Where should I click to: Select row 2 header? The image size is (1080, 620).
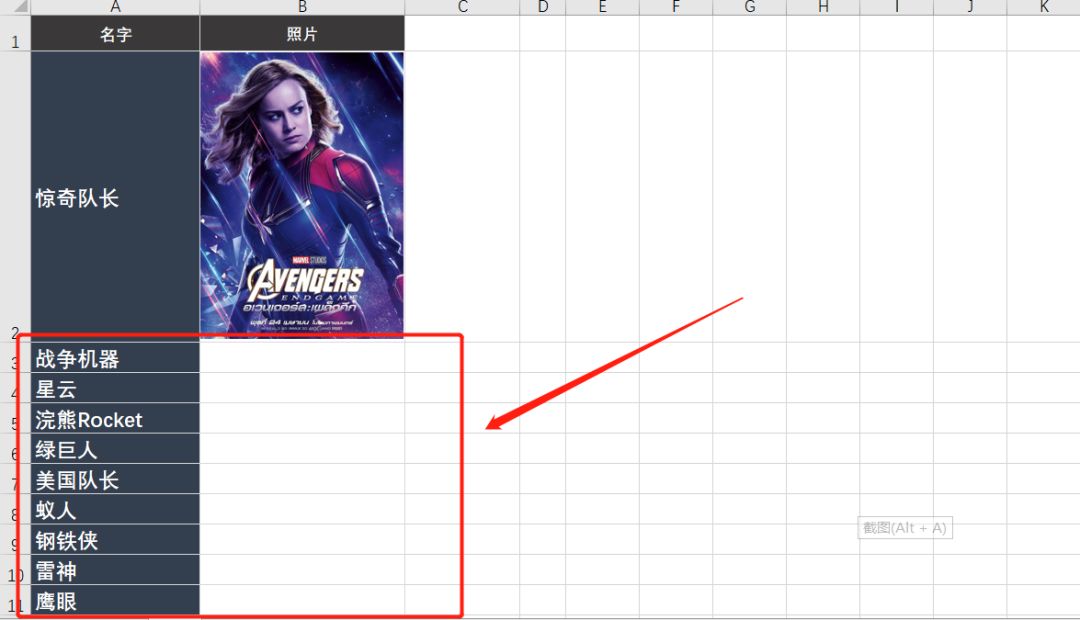click(x=15, y=196)
